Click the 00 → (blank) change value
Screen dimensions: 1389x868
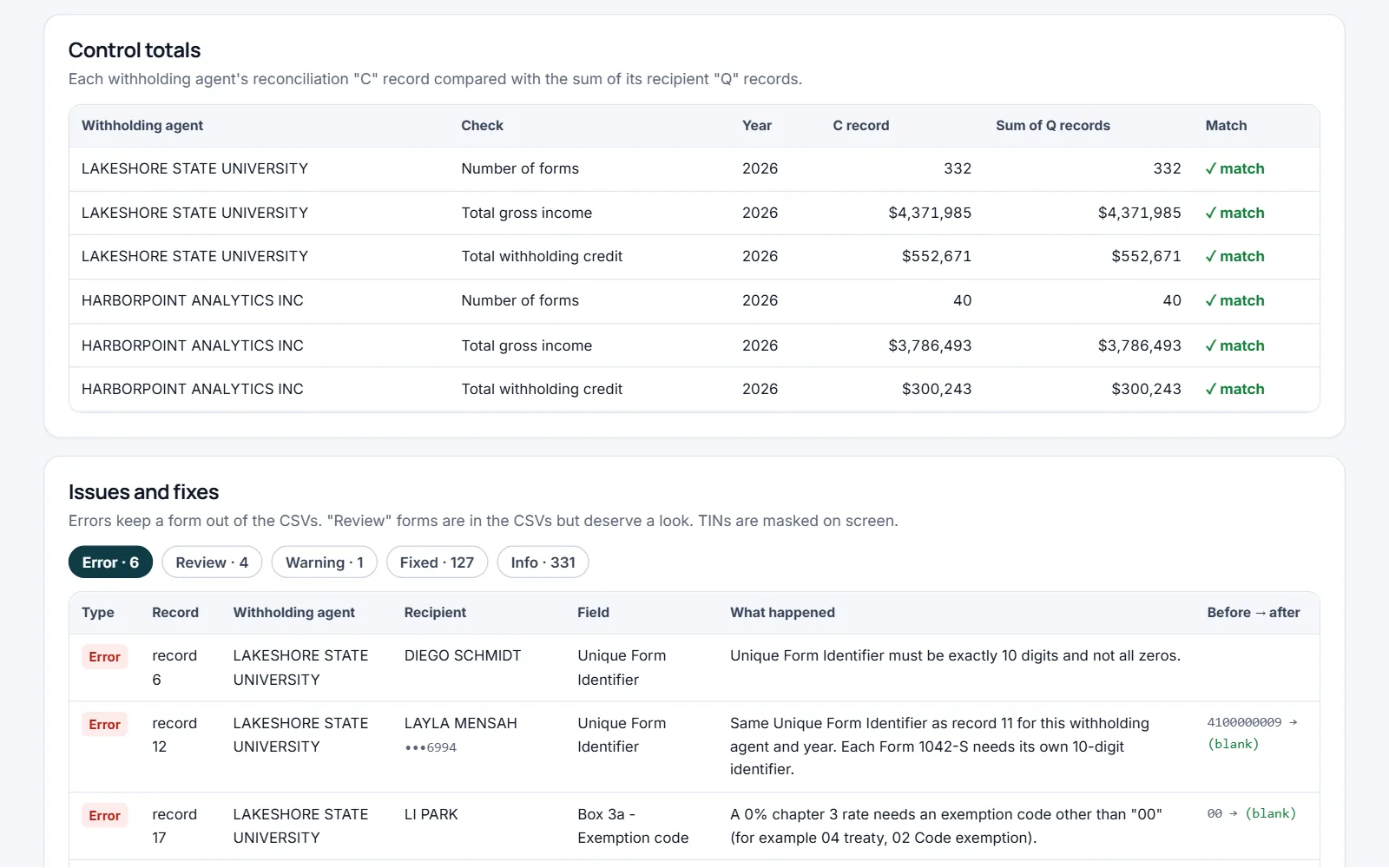(1251, 813)
